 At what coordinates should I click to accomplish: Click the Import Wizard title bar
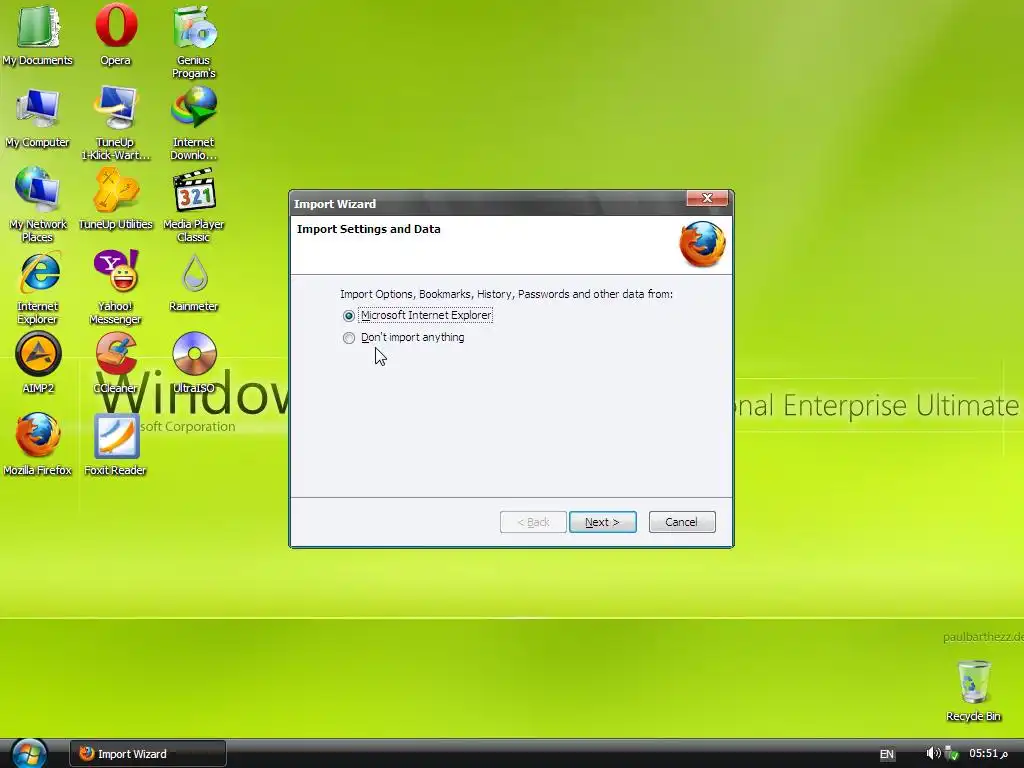point(487,203)
